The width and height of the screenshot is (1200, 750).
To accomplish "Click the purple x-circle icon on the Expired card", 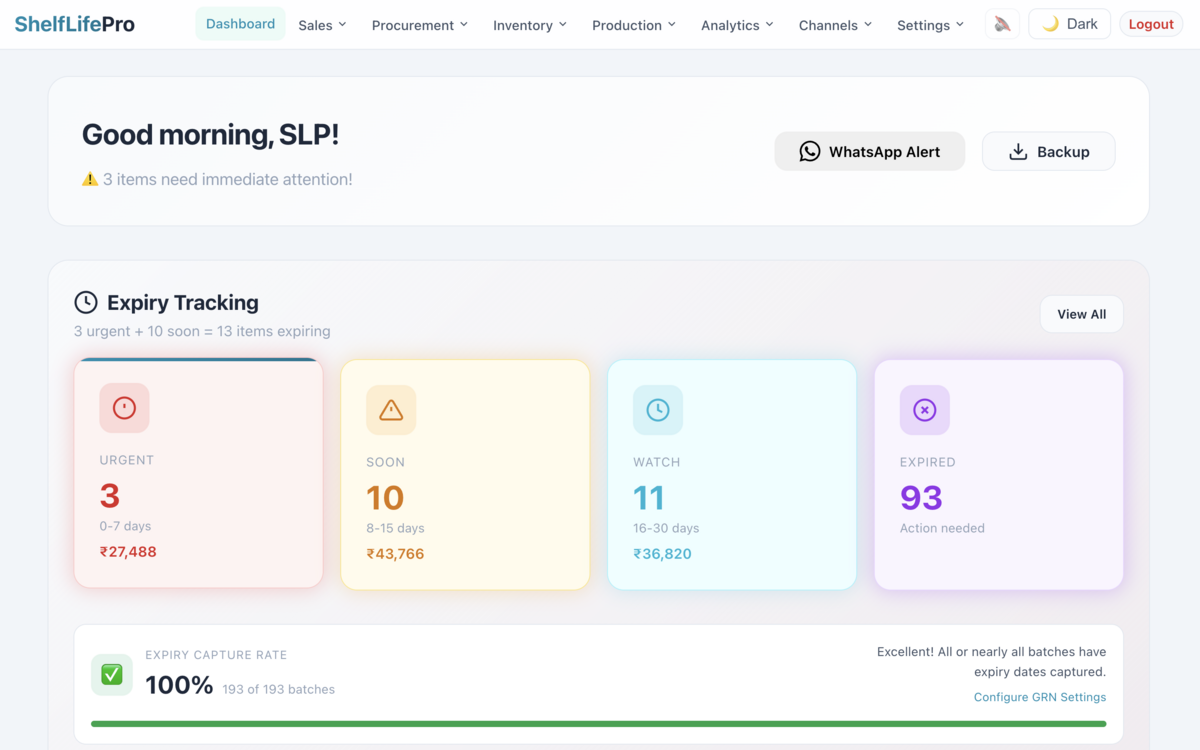I will click(924, 410).
